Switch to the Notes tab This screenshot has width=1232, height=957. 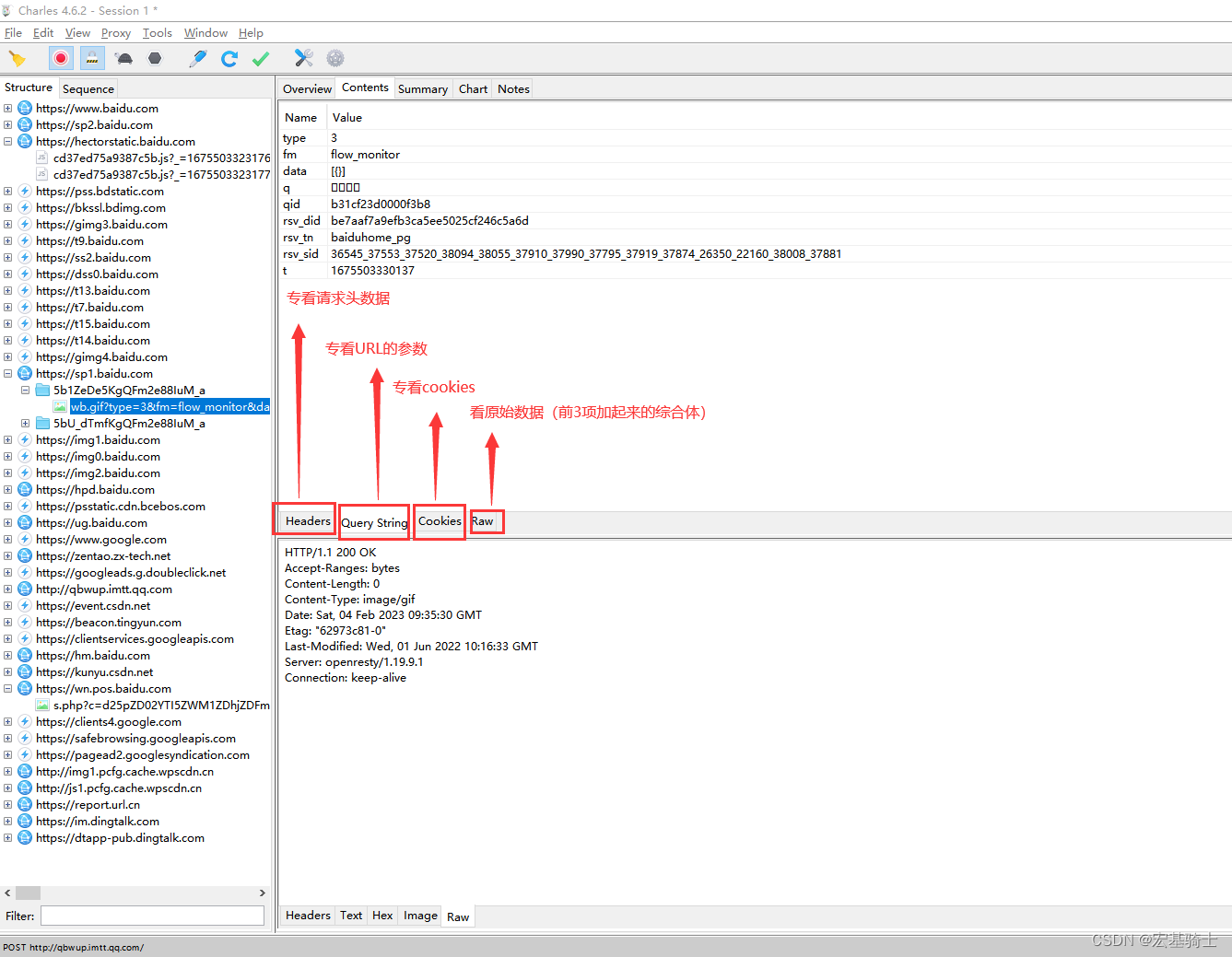tap(513, 89)
